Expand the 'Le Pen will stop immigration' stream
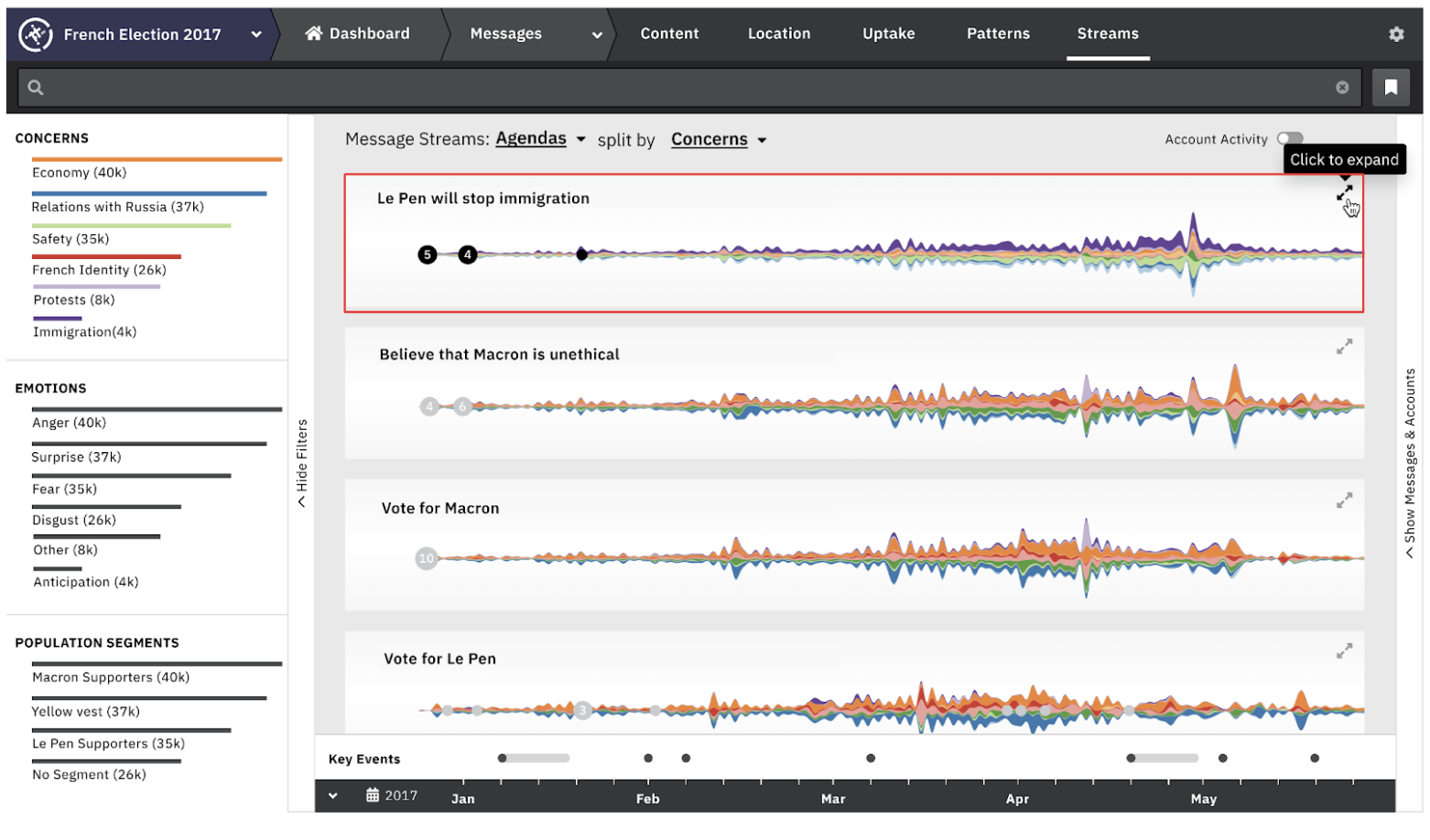 pos(1343,194)
